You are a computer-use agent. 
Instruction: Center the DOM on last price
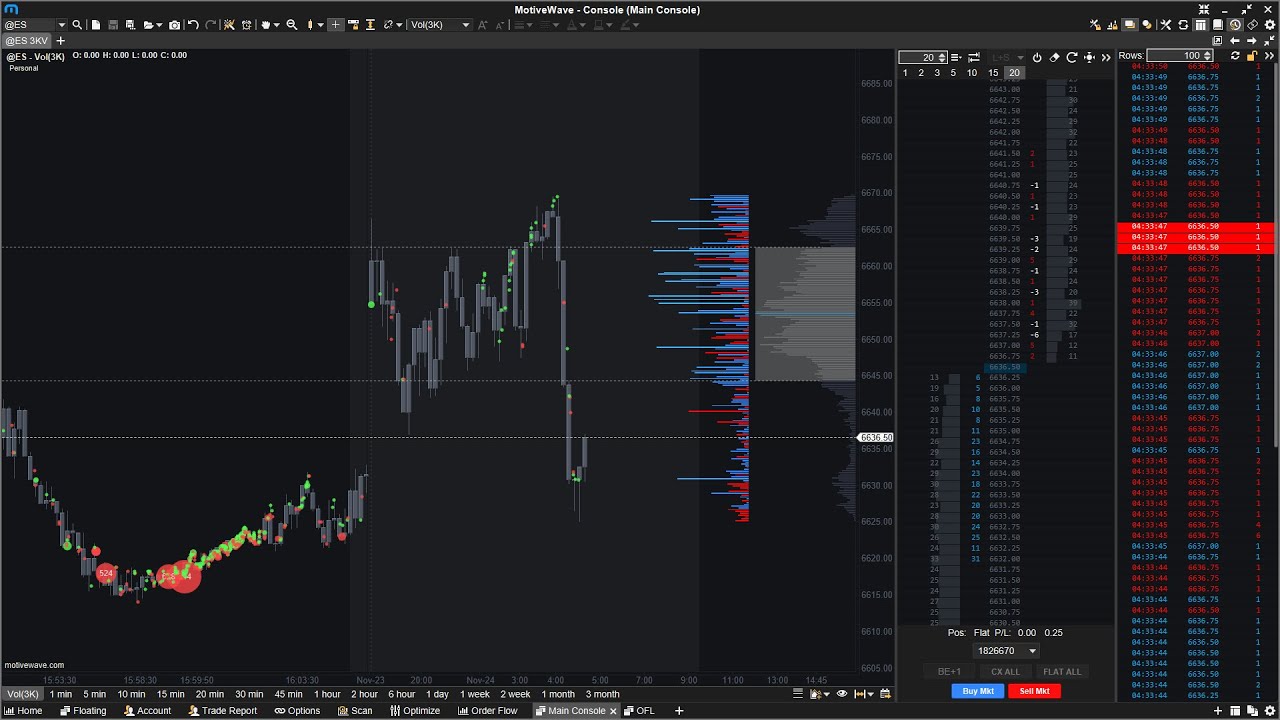(1089, 57)
